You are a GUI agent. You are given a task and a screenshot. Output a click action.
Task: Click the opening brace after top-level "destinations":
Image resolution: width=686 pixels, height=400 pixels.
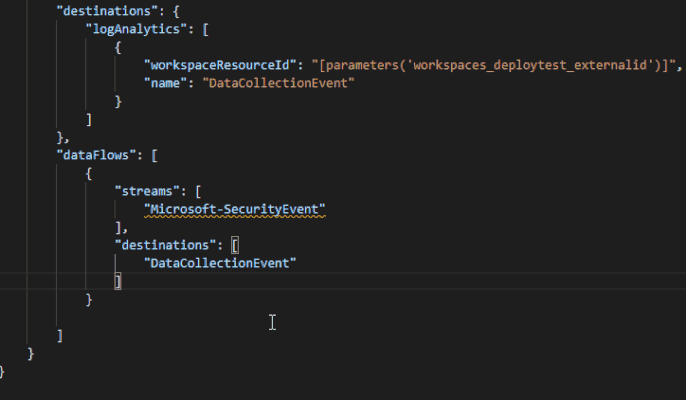(176, 11)
